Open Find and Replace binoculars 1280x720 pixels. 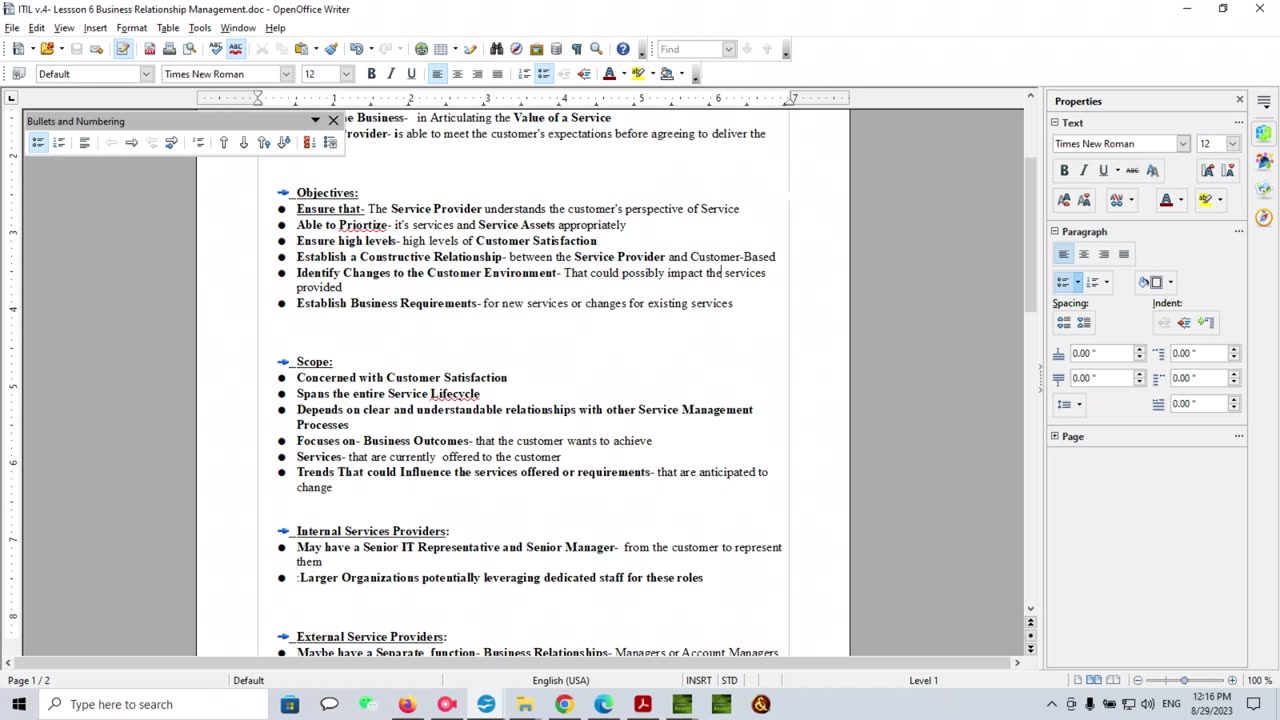496,48
